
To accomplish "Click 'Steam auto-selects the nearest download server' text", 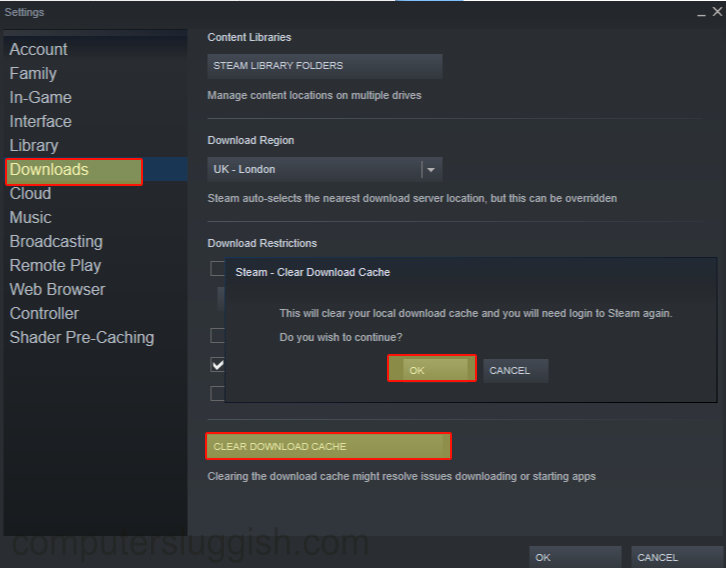I will [412, 199].
